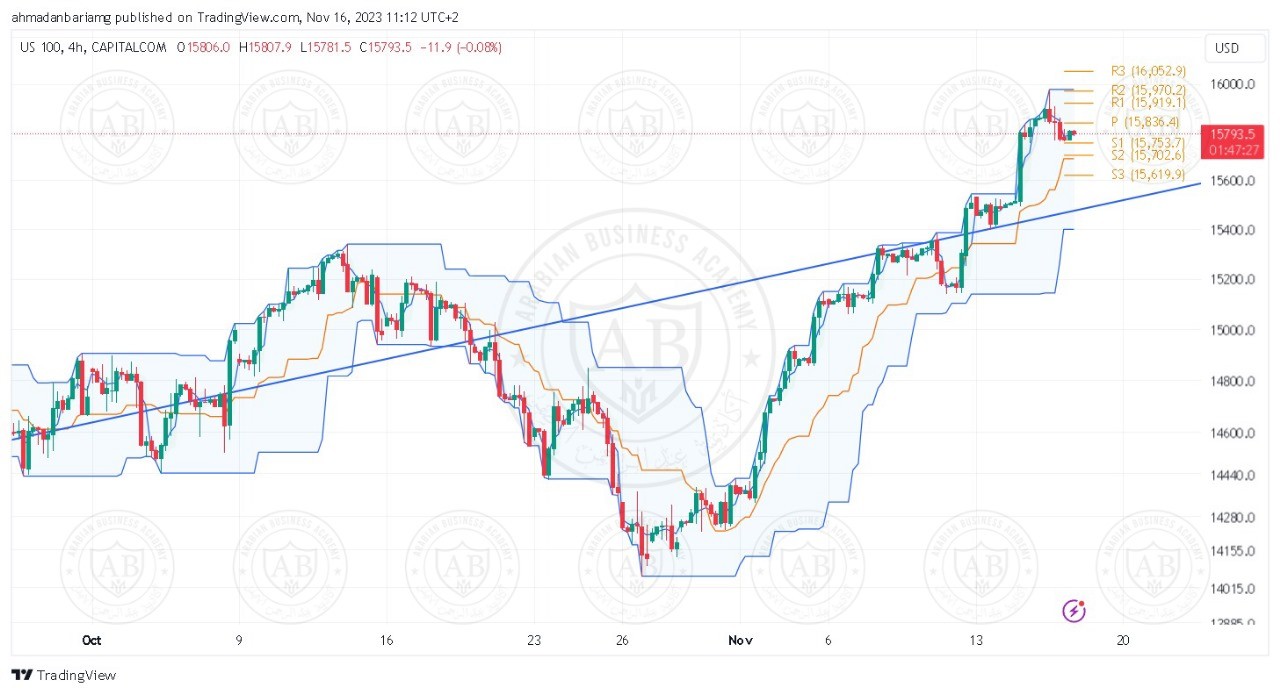
Task: Click the TradingView logo at bottom left
Action: coord(64,675)
